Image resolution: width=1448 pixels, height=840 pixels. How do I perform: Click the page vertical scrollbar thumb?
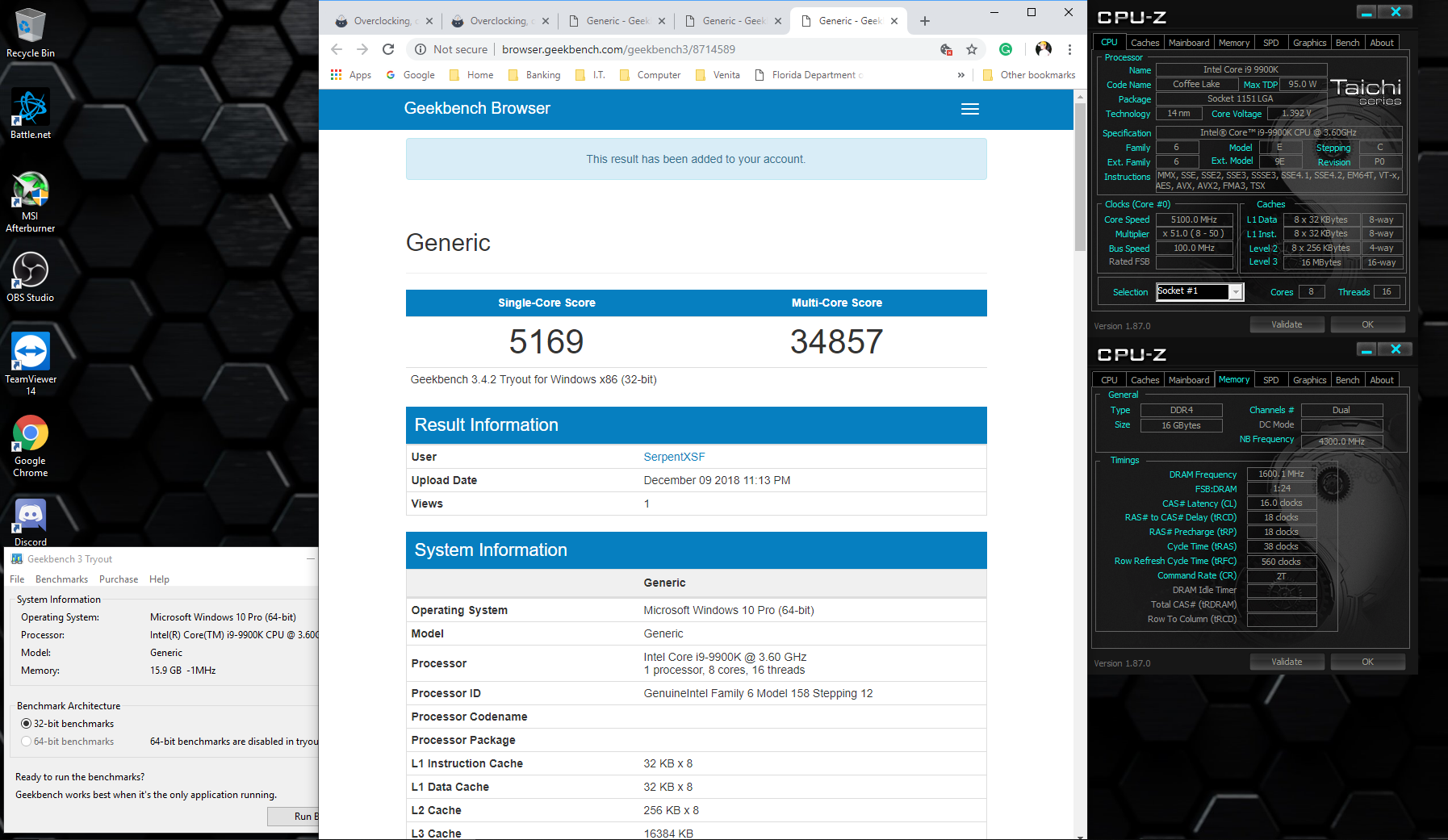point(1080,177)
